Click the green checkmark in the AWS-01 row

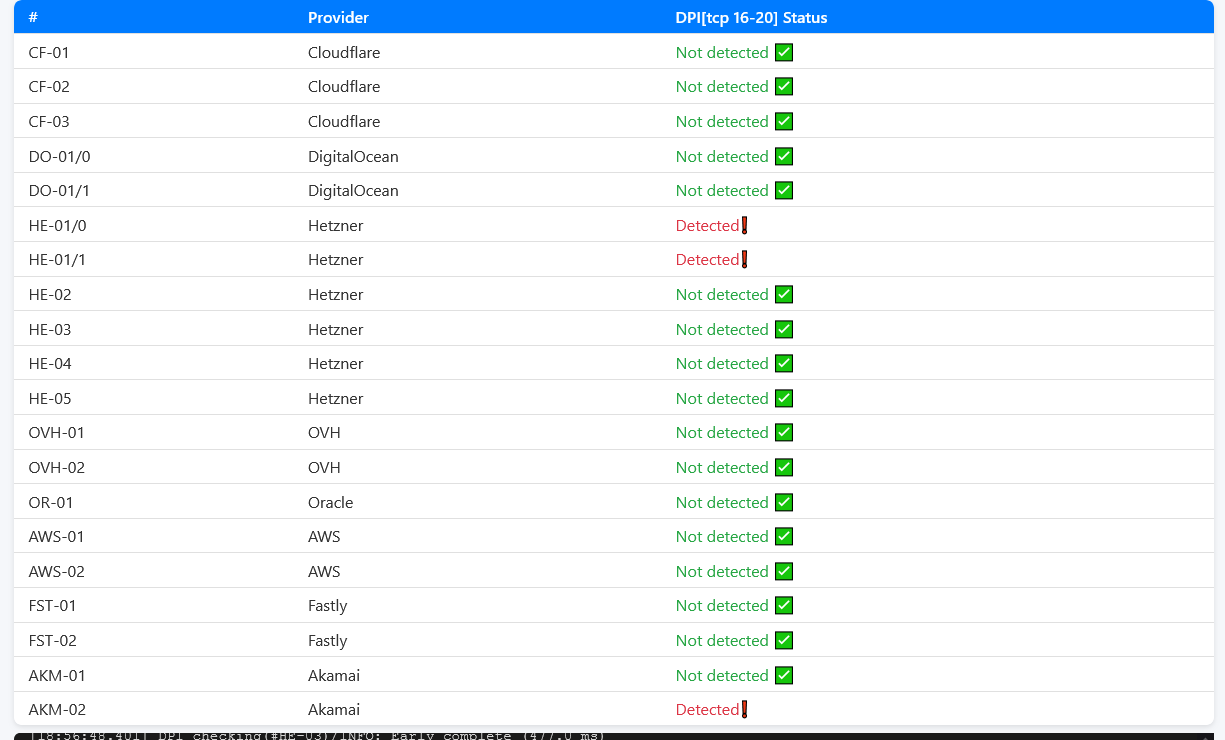coord(784,537)
